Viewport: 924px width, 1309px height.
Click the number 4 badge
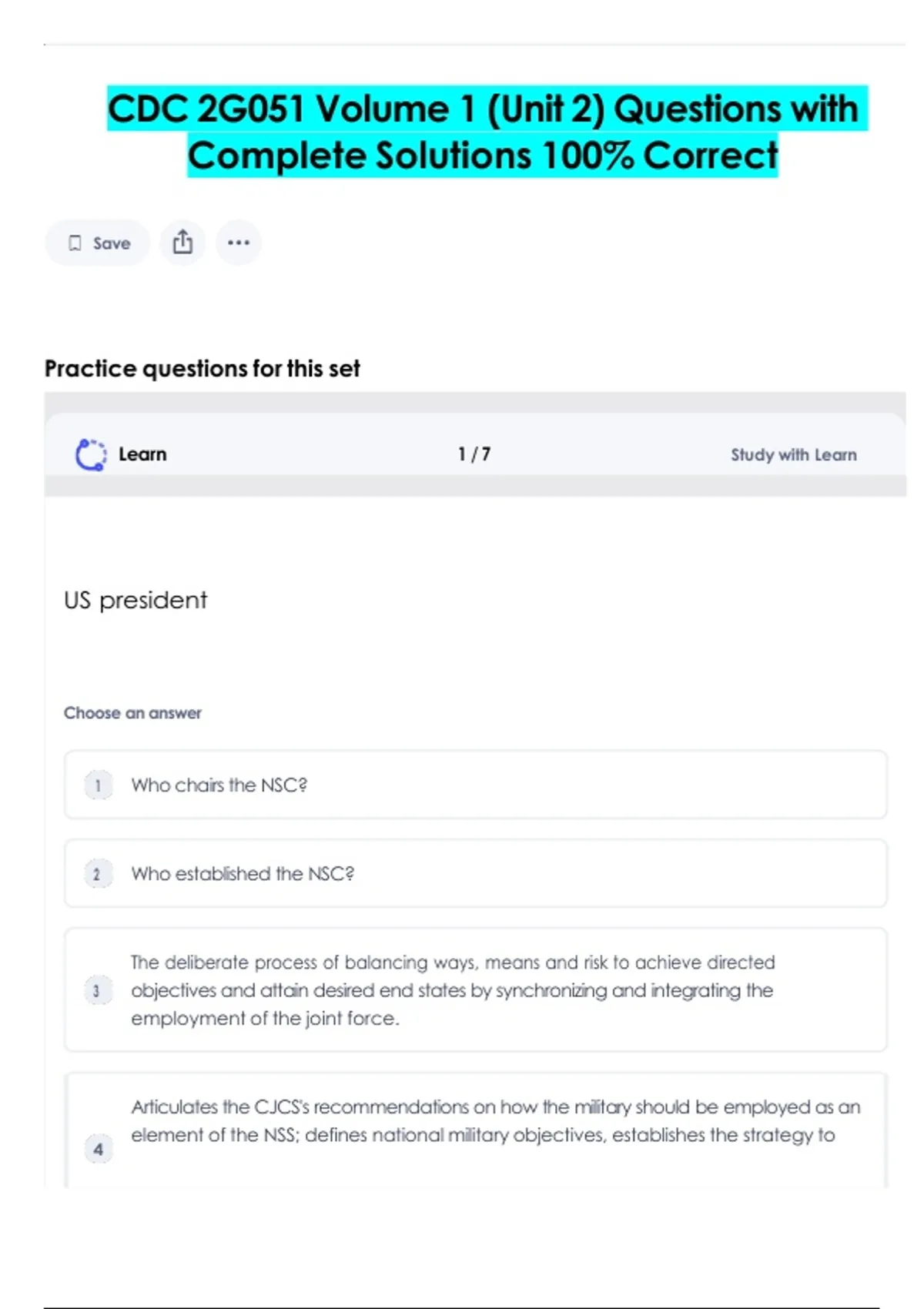pyautogui.click(x=98, y=1149)
